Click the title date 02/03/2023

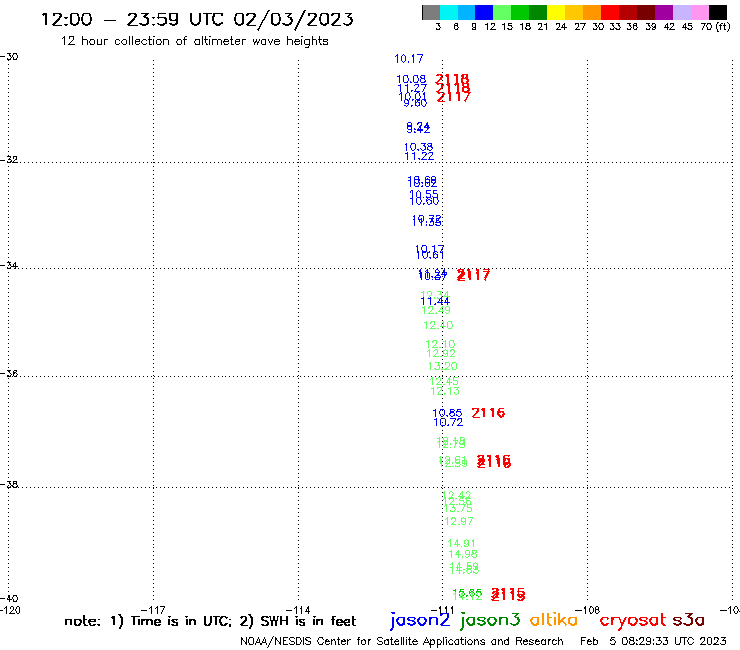point(294,20)
